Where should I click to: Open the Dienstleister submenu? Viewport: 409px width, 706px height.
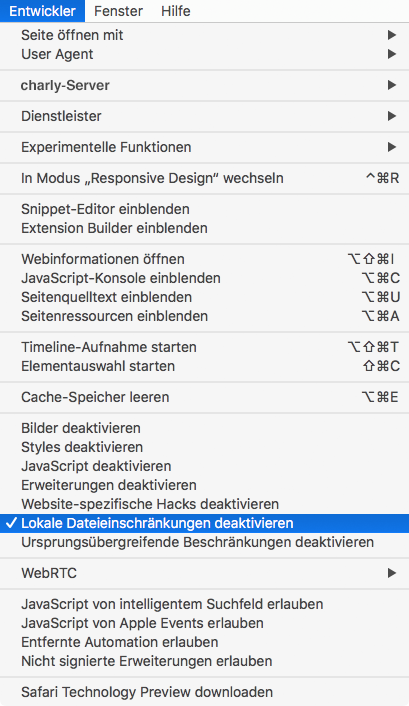(x=204, y=116)
